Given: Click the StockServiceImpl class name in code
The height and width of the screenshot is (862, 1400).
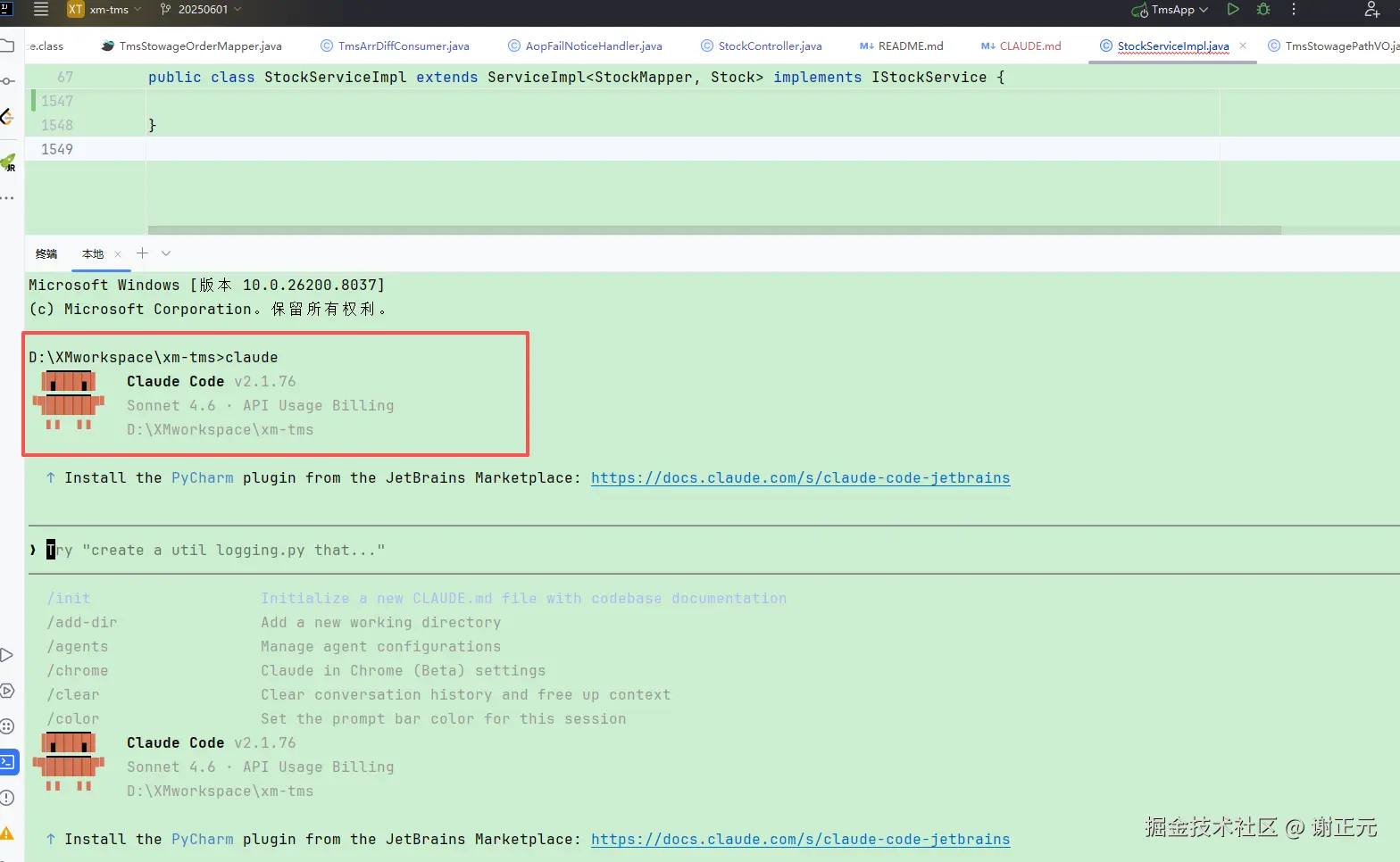Looking at the screenshot, I should pyautogui.click(x=336, y=77).
